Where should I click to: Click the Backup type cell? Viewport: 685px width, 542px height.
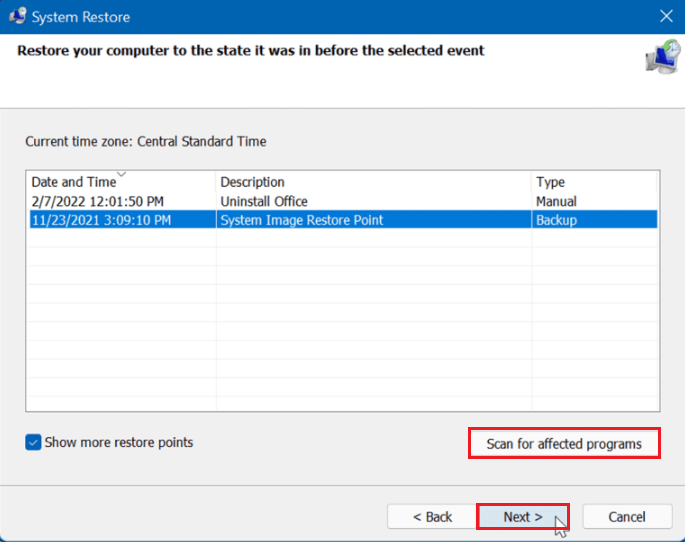point(556,220)
